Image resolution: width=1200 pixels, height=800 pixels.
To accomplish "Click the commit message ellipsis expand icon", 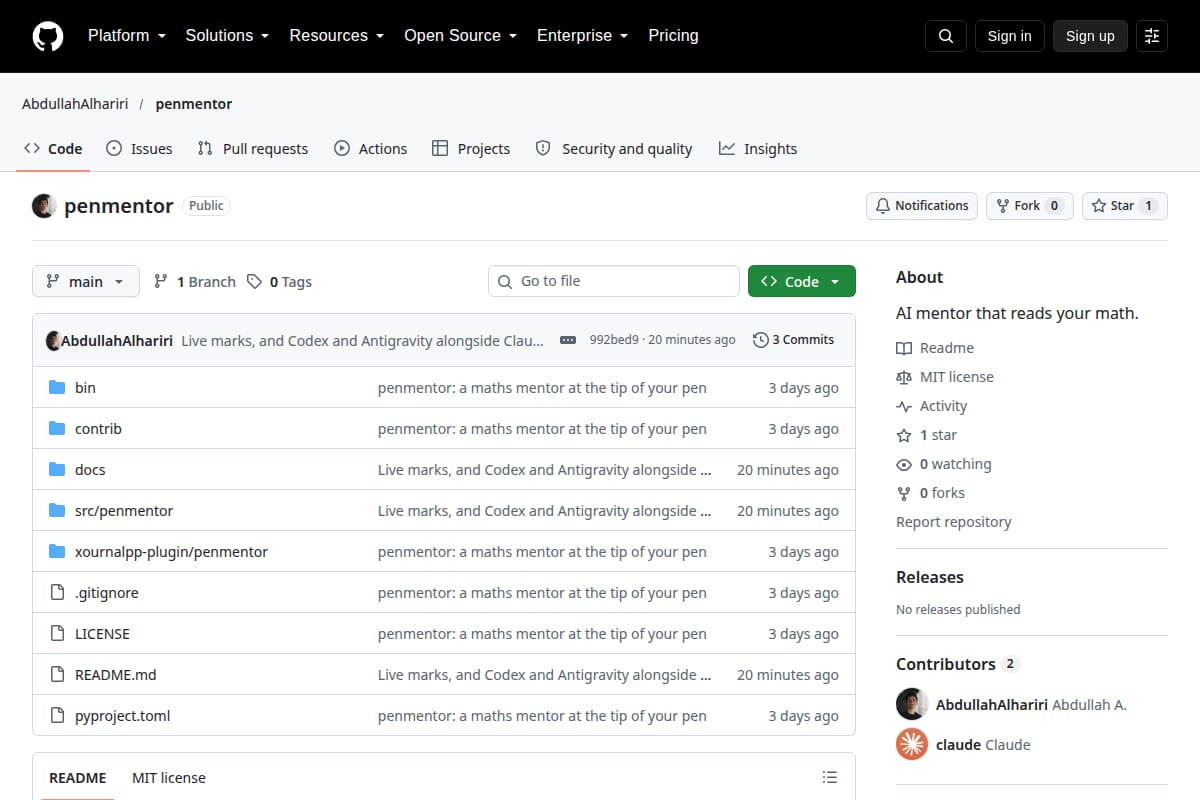I will (568, 340).
